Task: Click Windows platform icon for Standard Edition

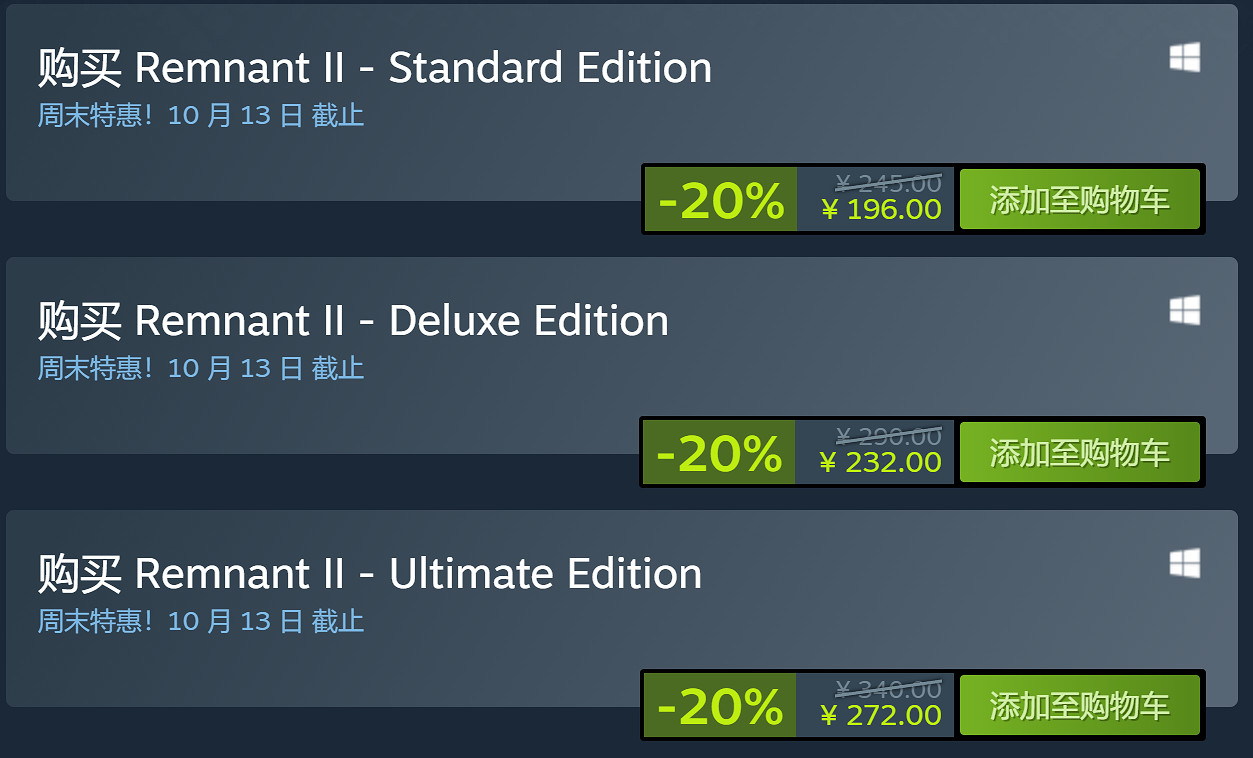Action: pyautogui.click(x=1185, y=58)
